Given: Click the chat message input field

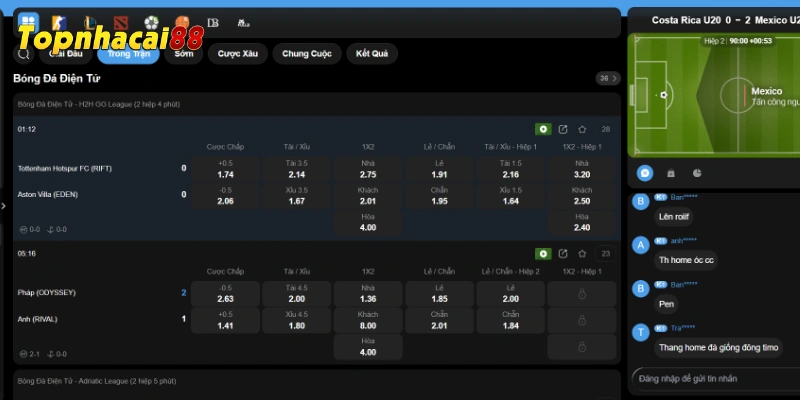Looking at the screenshot, I should pyautogui.click(x=716, y=379).
